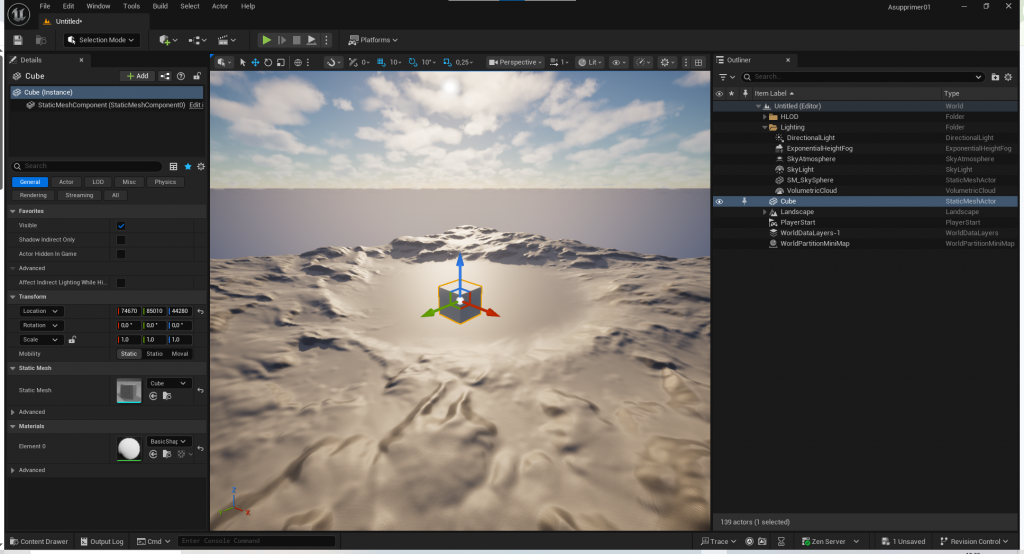Toggle rotation snapping icon next to 10°

(x=413, y=62)
